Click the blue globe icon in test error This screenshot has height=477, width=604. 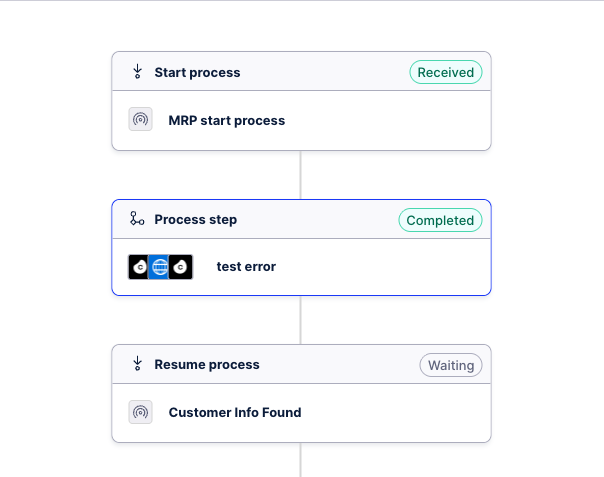point(160,267)
